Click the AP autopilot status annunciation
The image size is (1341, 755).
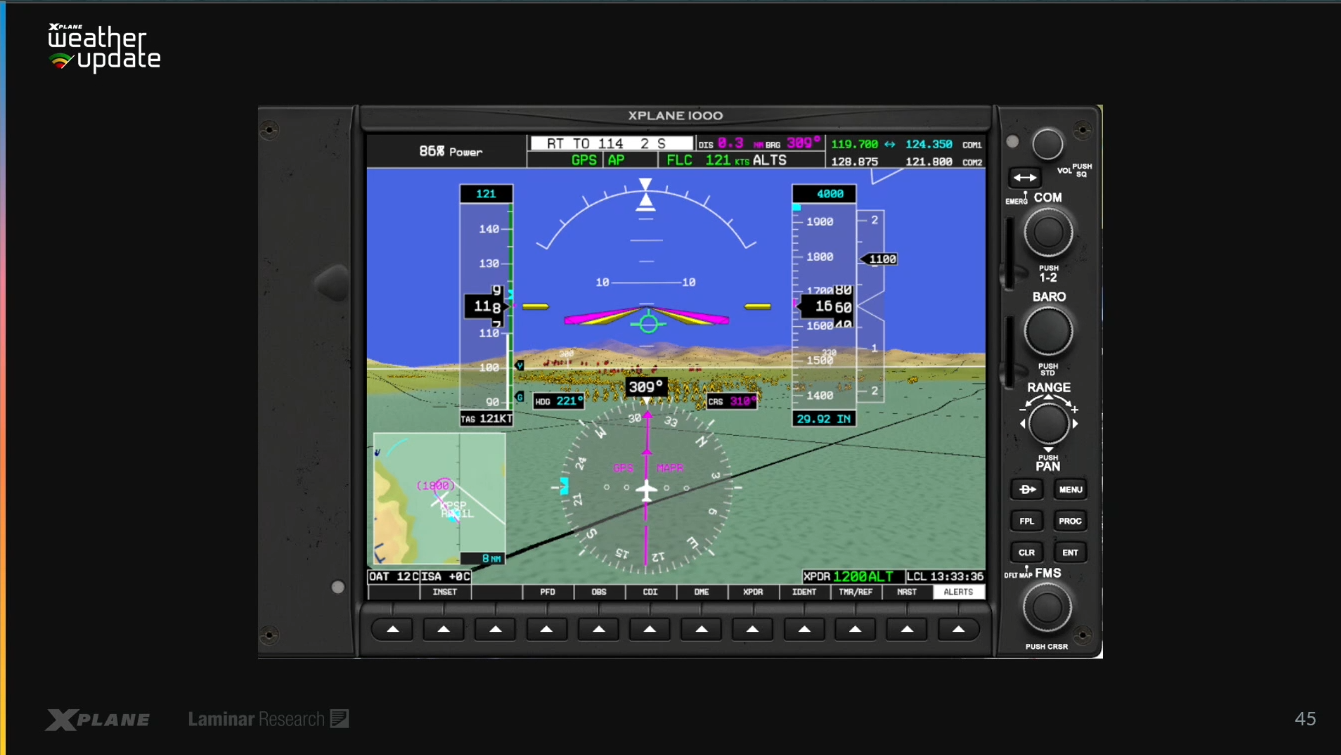tap(616, 160)
